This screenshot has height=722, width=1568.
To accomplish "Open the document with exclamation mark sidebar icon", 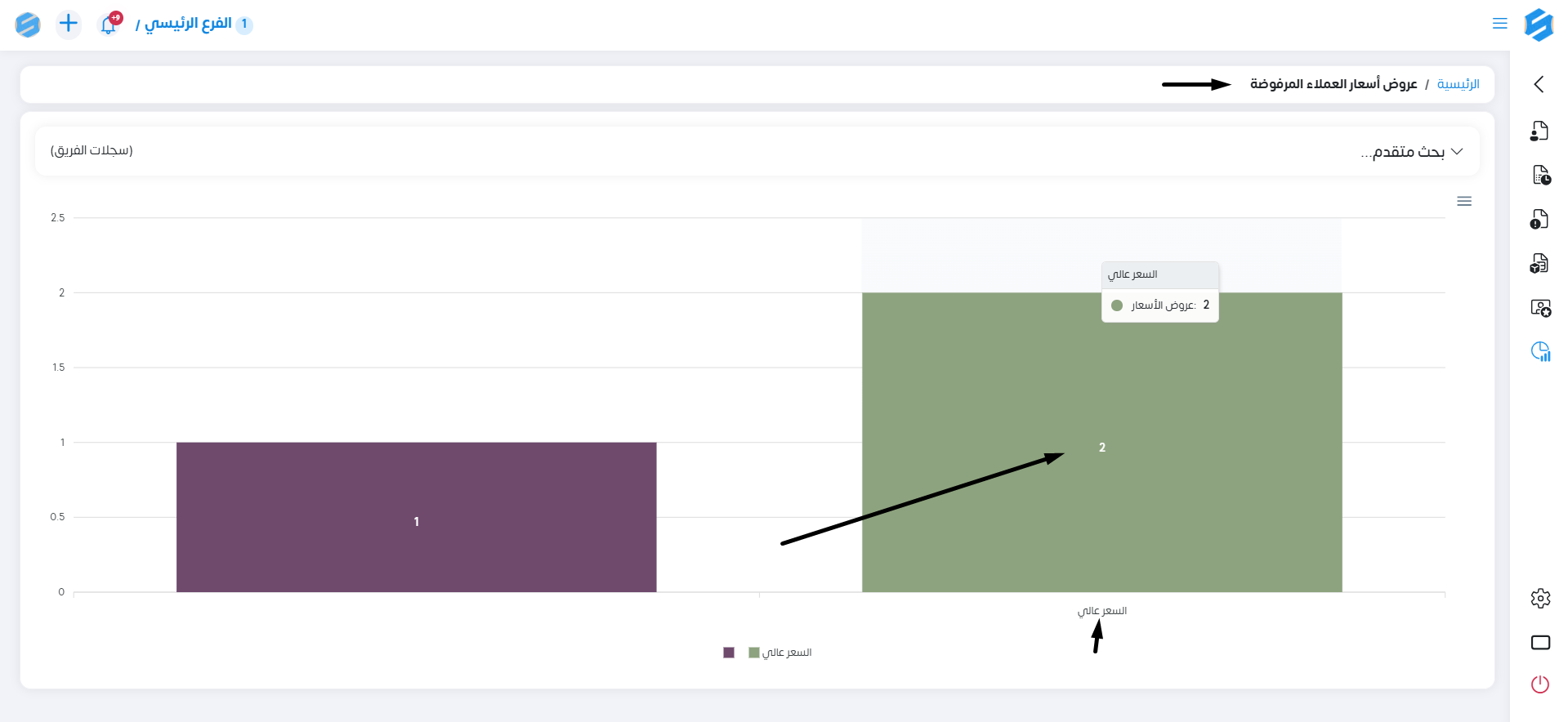I will click(1539, 219).
